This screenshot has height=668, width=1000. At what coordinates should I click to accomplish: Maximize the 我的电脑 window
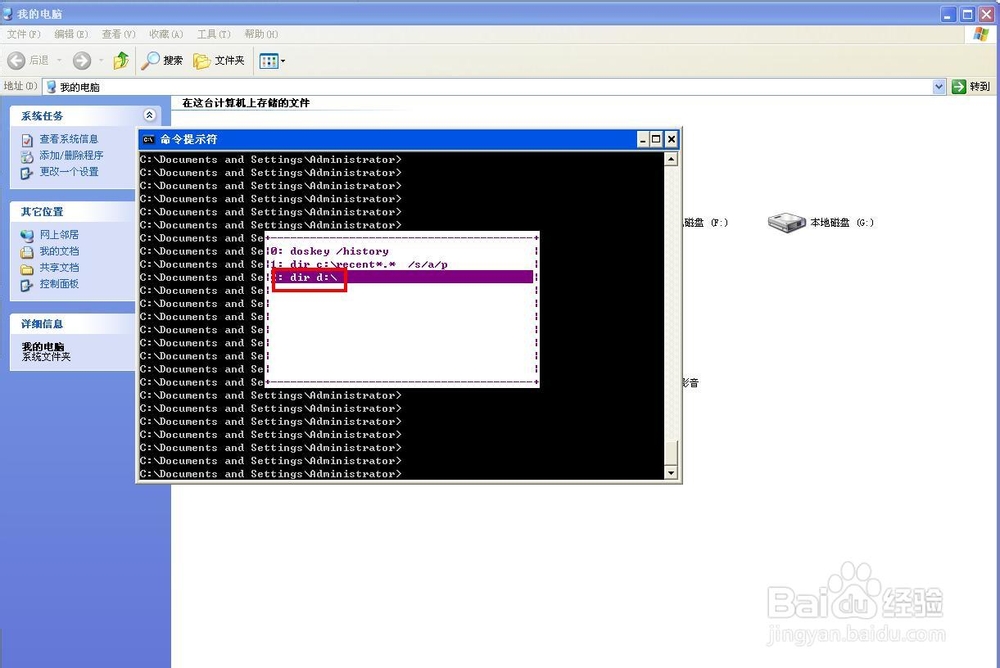coord(967,14)
